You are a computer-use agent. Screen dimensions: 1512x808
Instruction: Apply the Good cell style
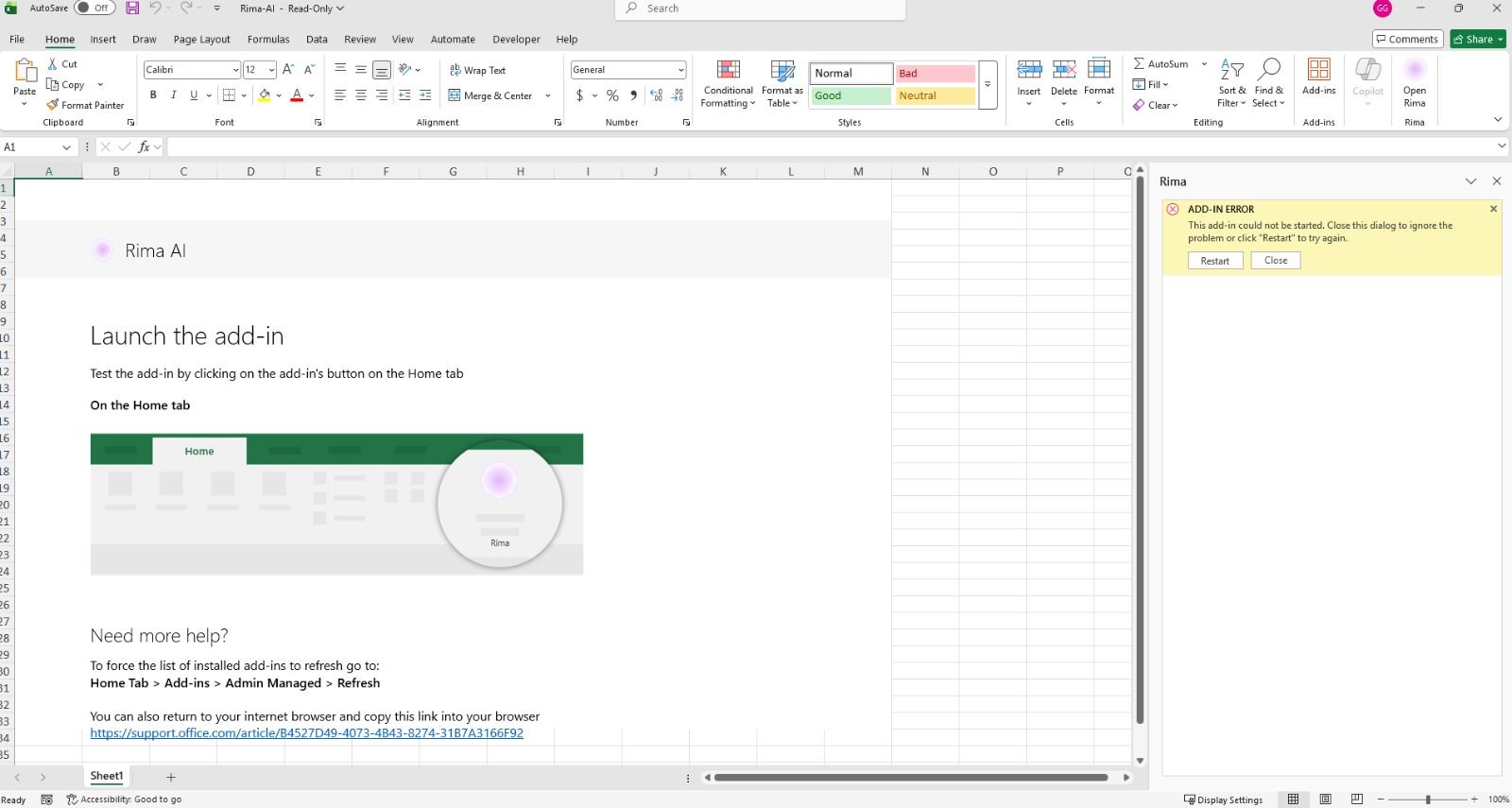click(850, 95)
